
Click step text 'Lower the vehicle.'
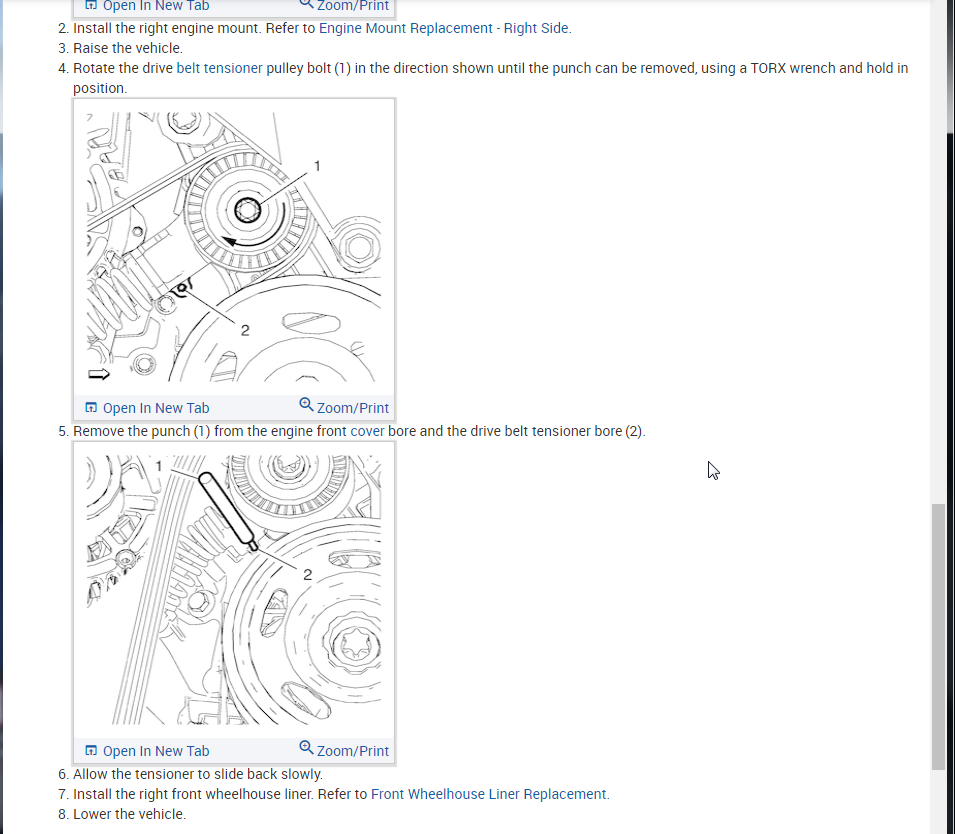click(129, 815)
